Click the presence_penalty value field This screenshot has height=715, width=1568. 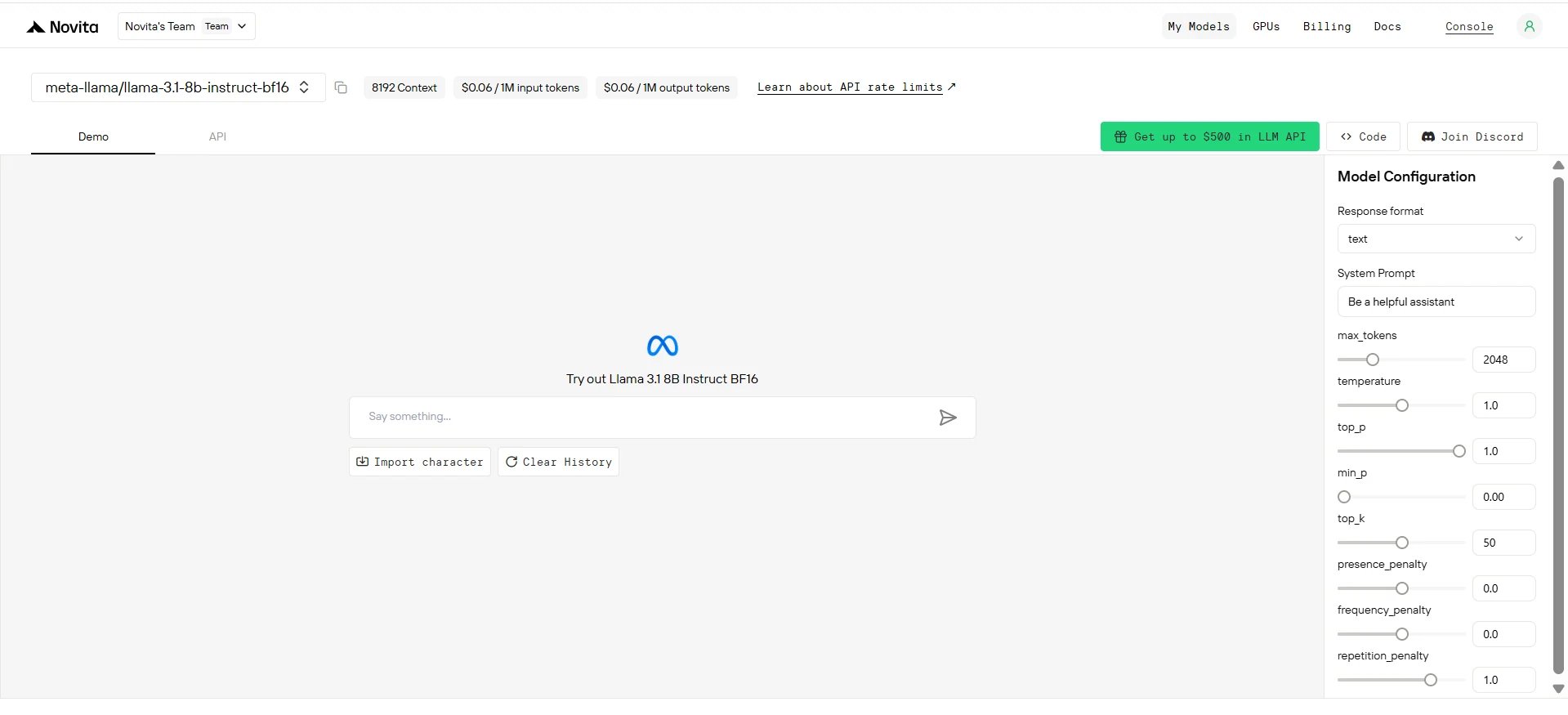pos(1503,588)
